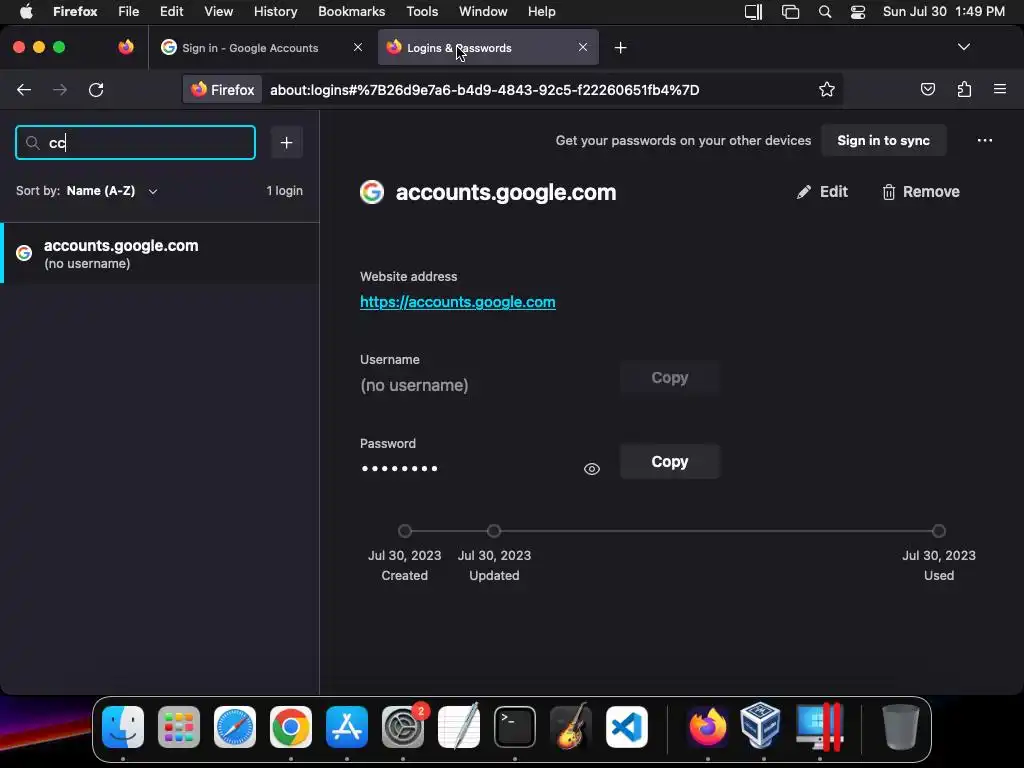Viewport: 1024px width, 768px height.
Task: Open the History menu
Action: pos(275,11)
